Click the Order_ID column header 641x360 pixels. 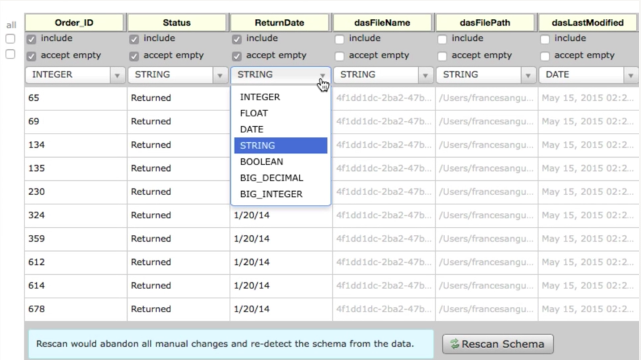[x=74, y=22]
